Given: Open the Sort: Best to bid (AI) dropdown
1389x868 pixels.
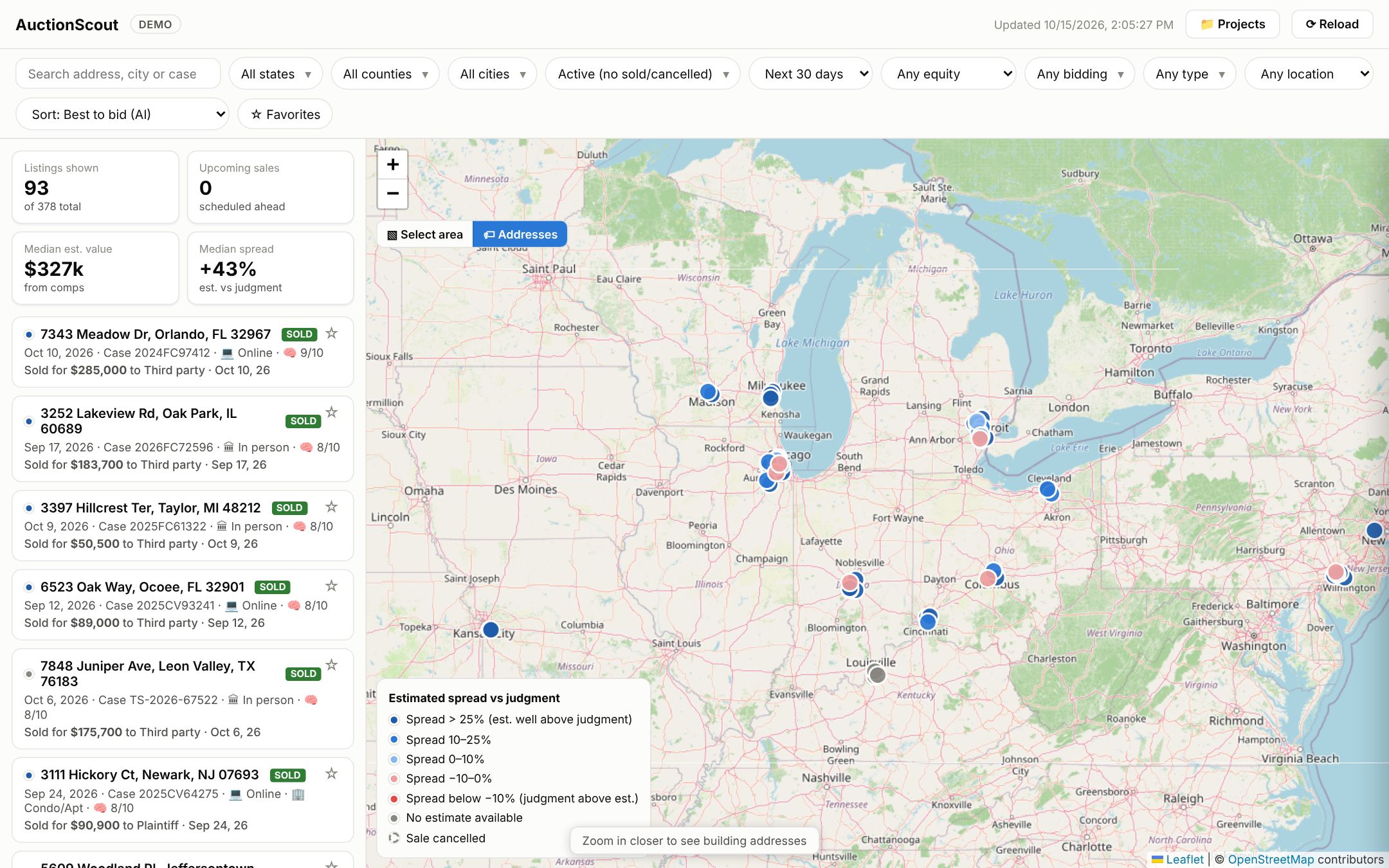Looking at the screenshot, I should [122, 114].
